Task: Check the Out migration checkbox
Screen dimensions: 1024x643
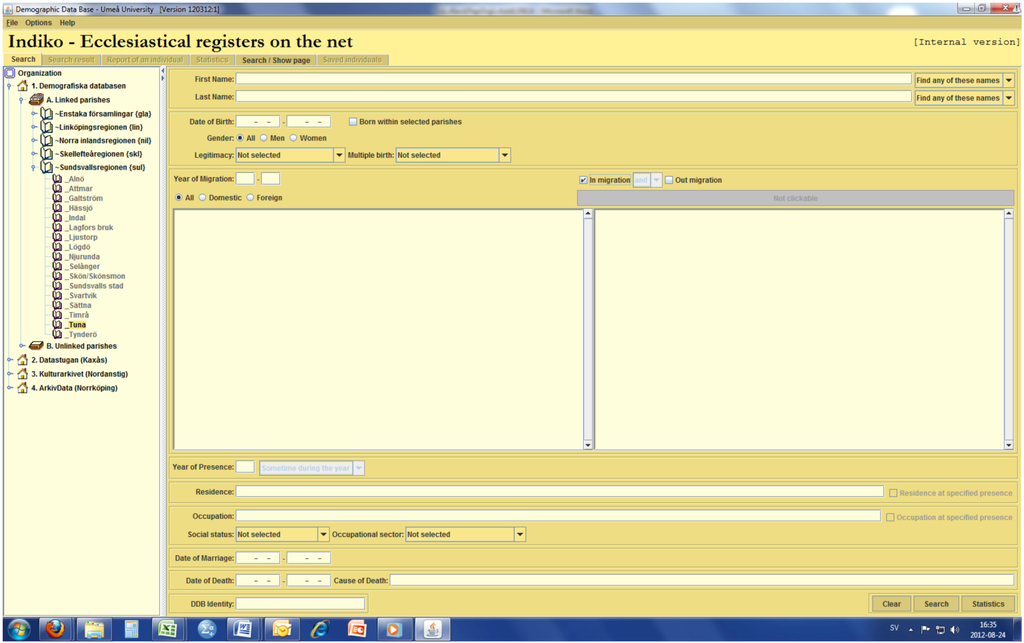Action: pyautogui.click(x=669, y=180)
